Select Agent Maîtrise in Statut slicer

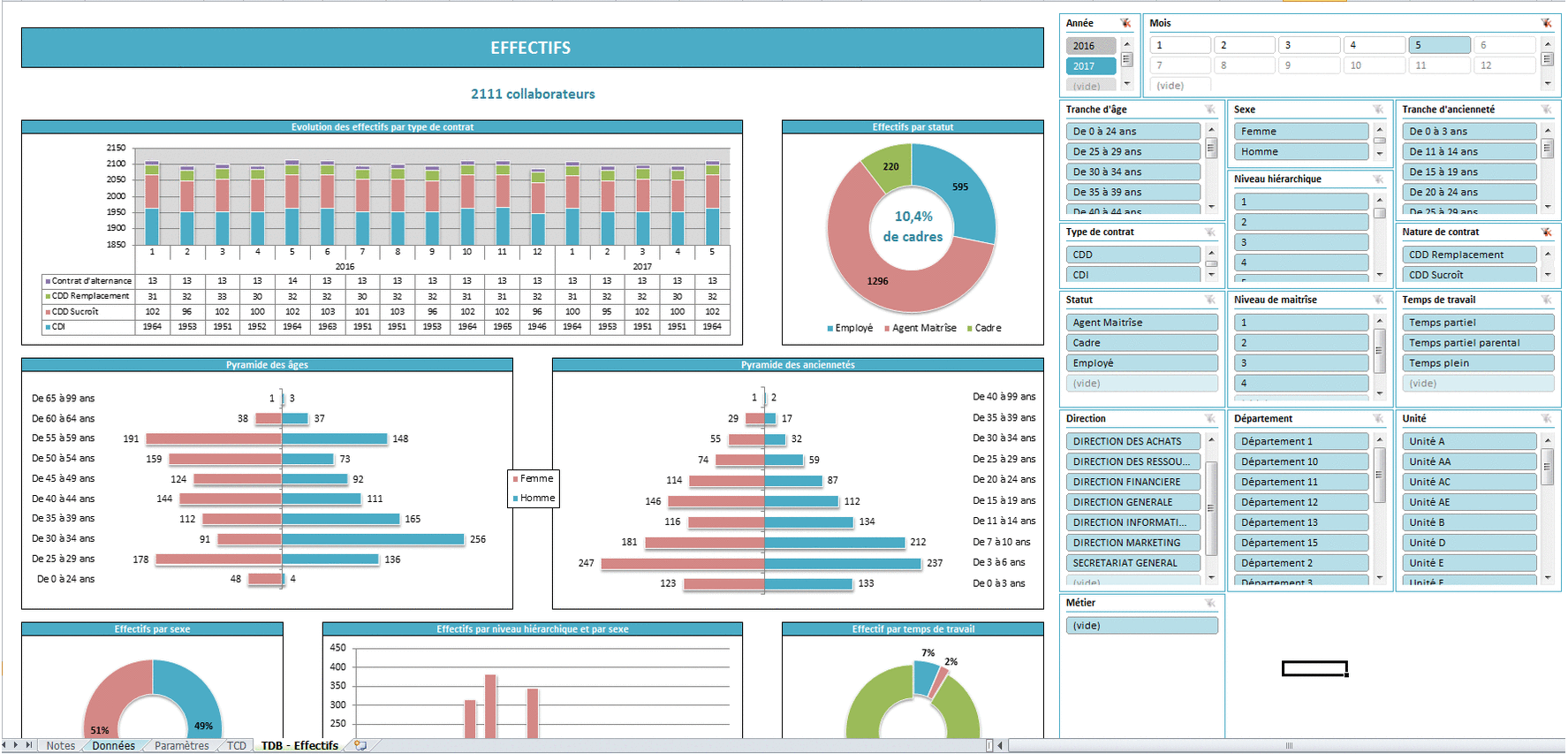pyautogui.click(x=1141, y=323)
